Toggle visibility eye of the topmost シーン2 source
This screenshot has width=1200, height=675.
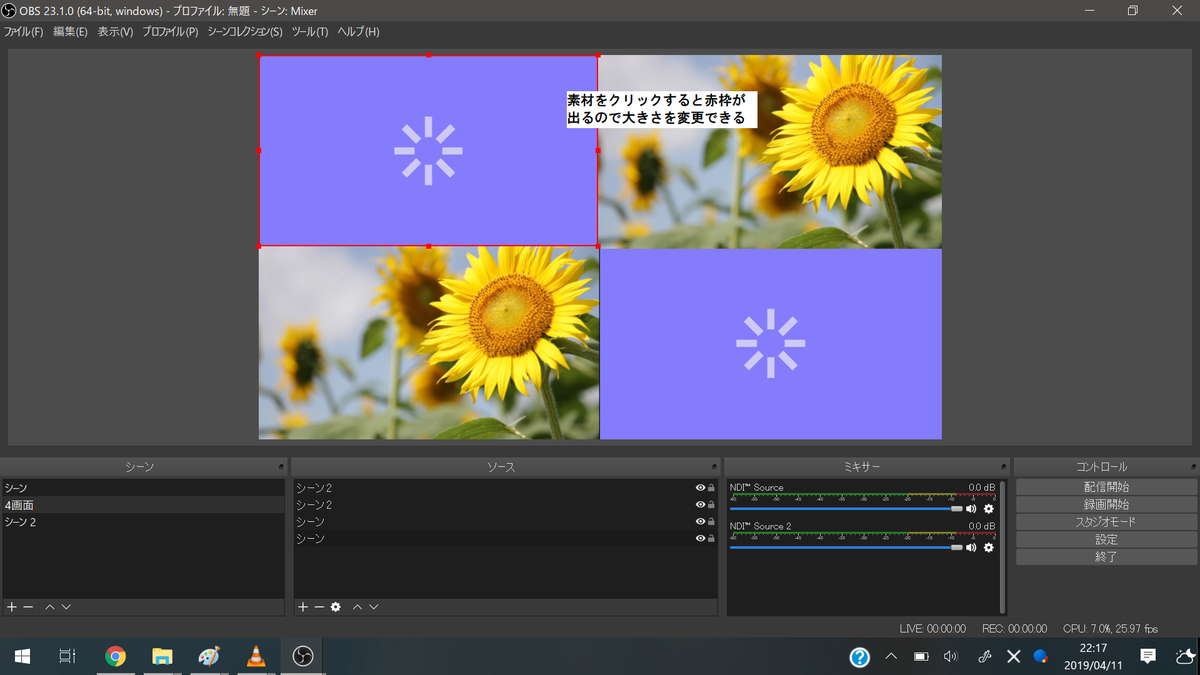[701, 488]
